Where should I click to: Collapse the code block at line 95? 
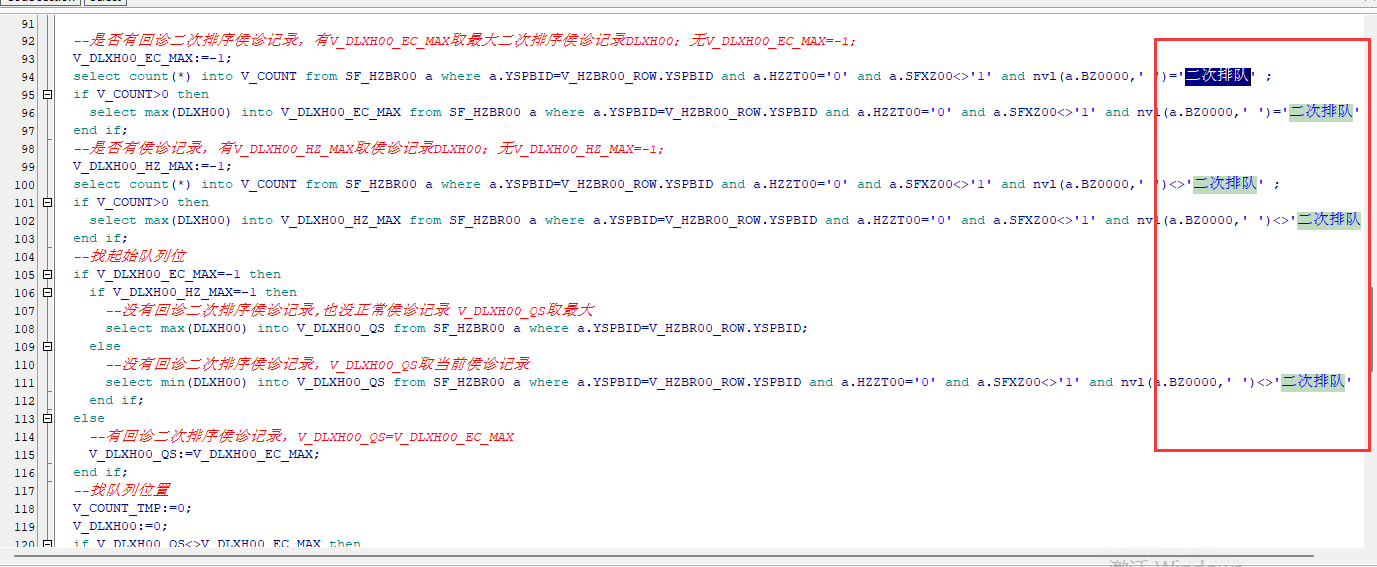pyautogui.click(x=46, y=95)
